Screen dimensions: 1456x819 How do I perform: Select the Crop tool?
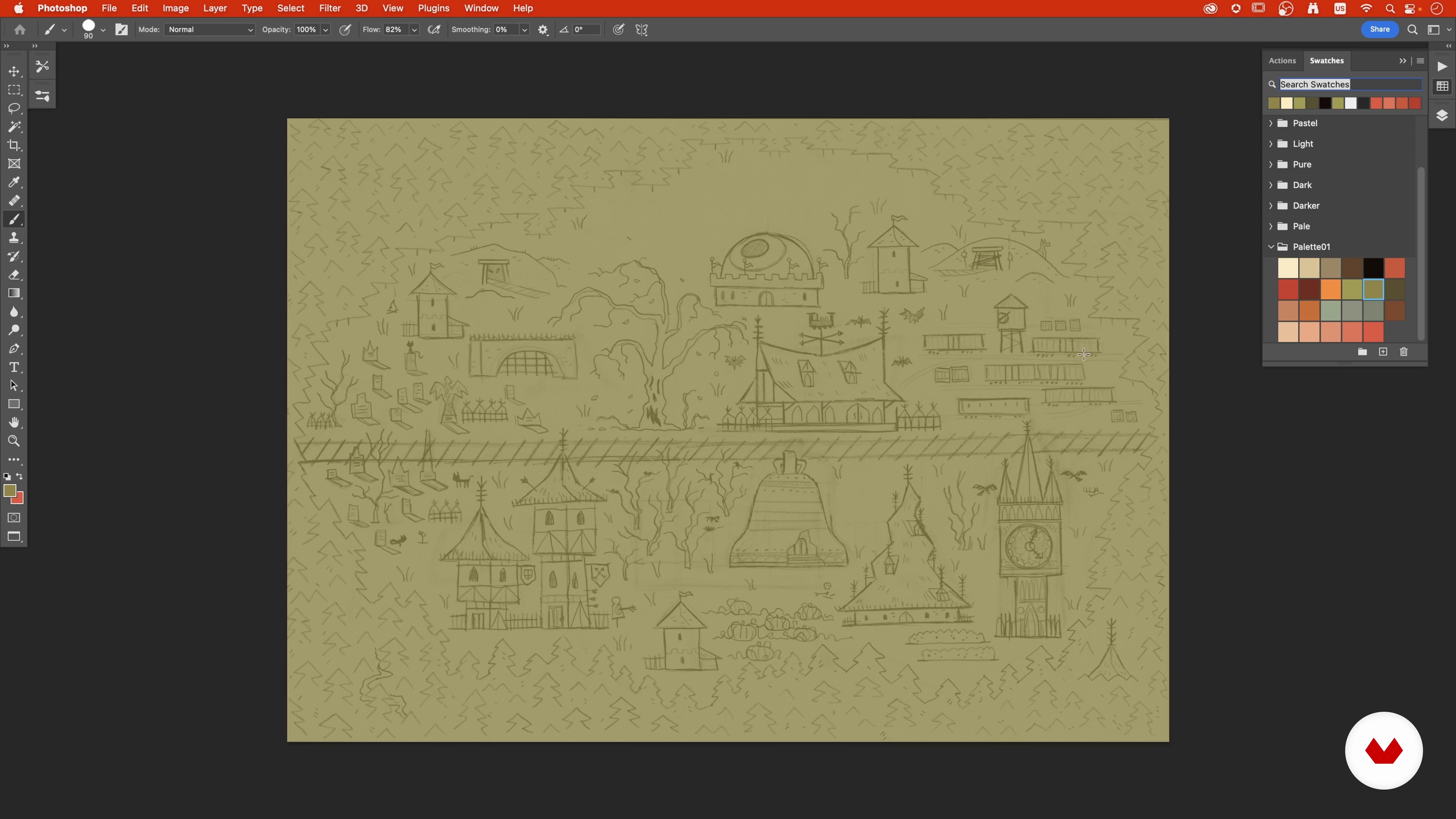14,145
